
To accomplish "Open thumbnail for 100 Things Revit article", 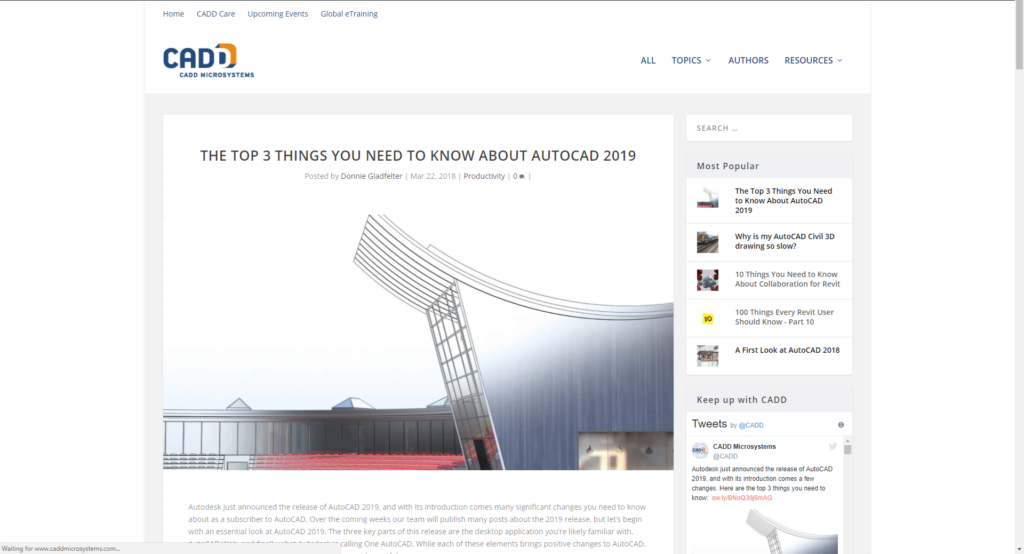I will click(707, 318).
